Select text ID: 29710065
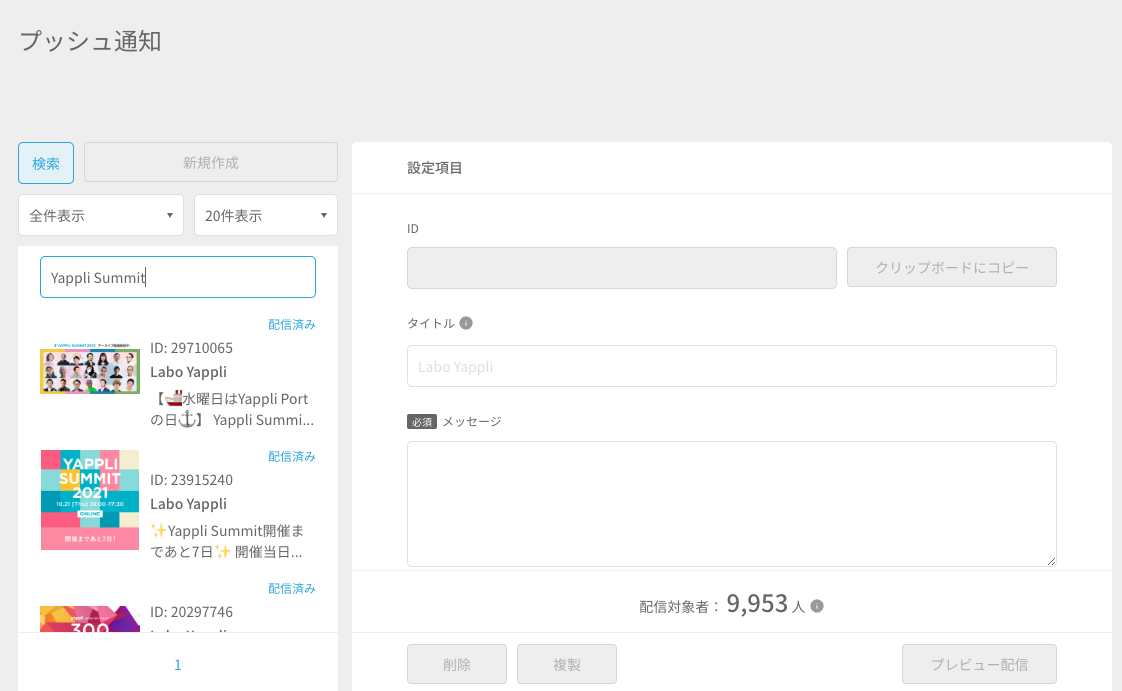Viewport: 1122px width, 691px height. coord(191,348)
